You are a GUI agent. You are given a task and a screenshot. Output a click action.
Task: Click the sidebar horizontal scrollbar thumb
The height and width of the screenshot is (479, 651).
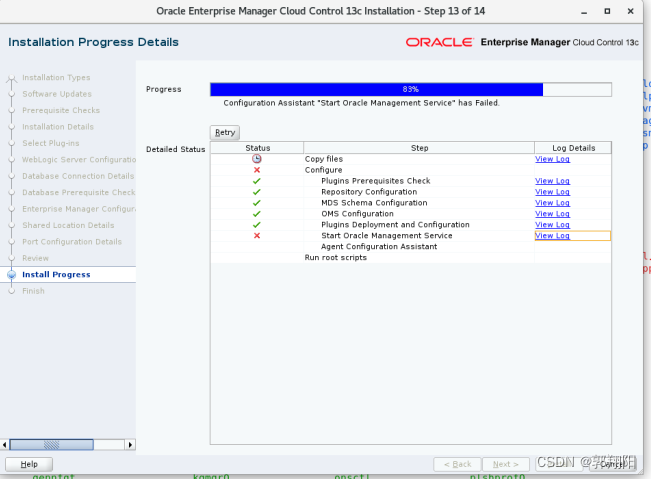[51, 445]
